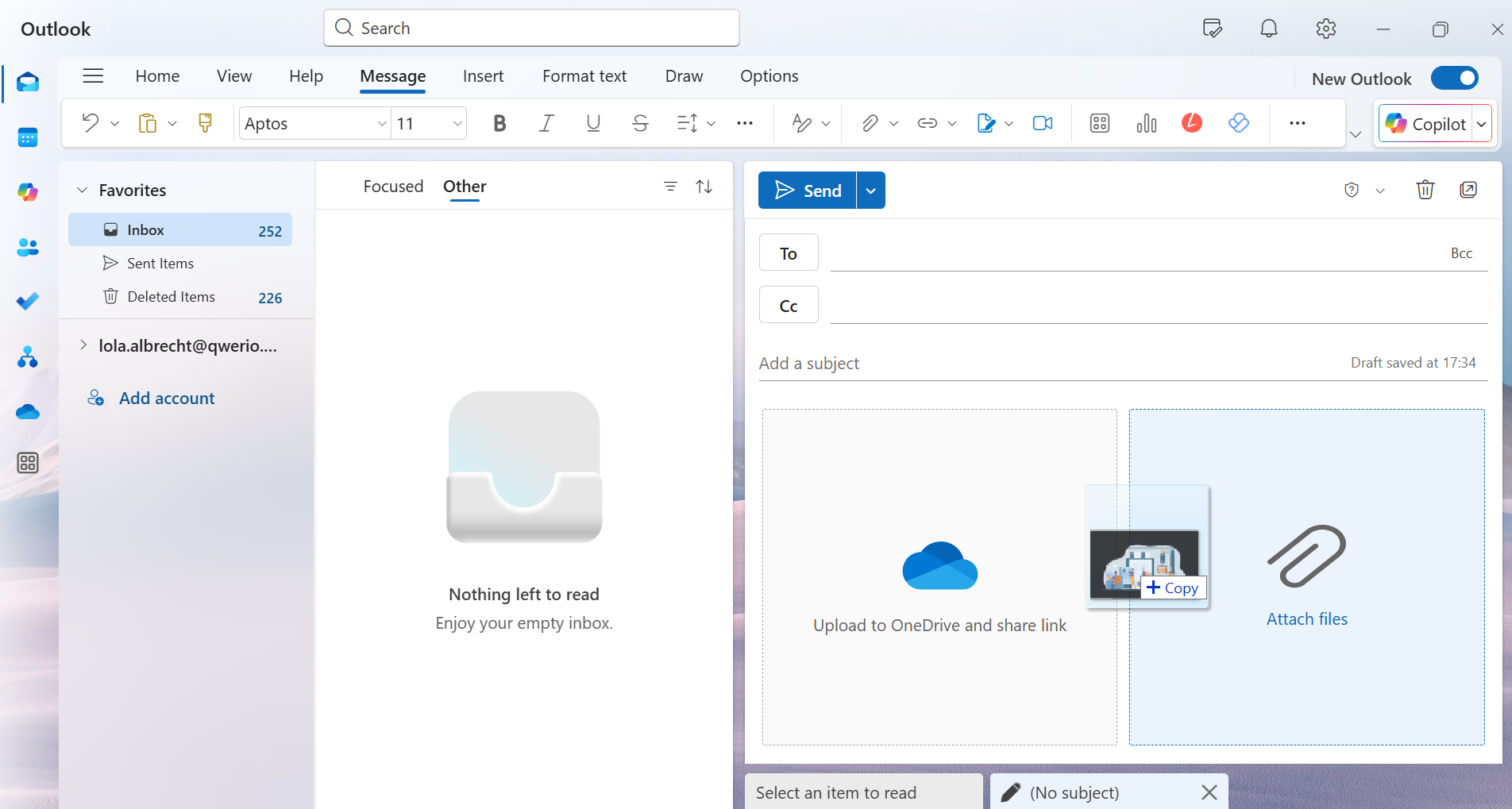Click the Attach file paperclip in ribbon

coord(870,123)
